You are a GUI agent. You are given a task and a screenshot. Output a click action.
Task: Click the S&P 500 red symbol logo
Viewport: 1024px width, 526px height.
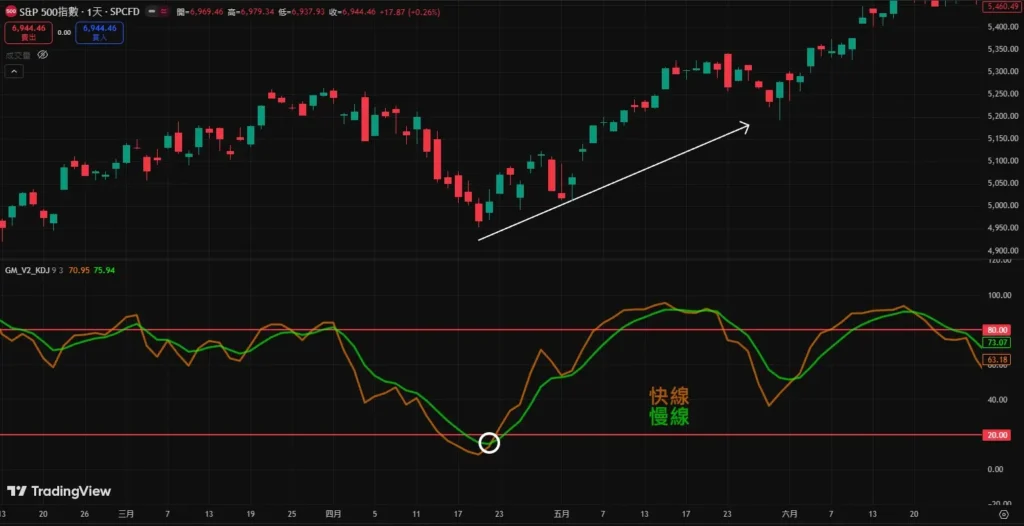tap(11, 10)
